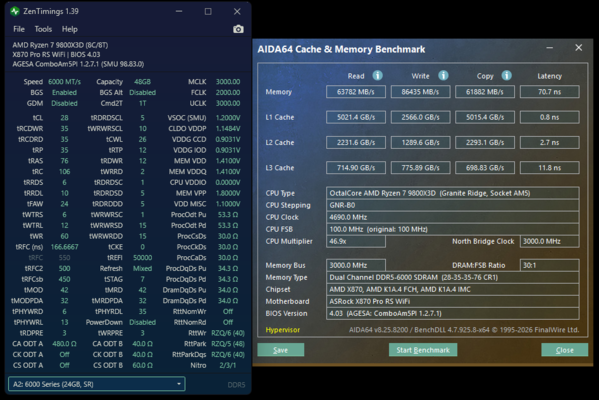Open the Tools menu
The image size is (599, 400).
pyautogui.click(x=43, y=29)
